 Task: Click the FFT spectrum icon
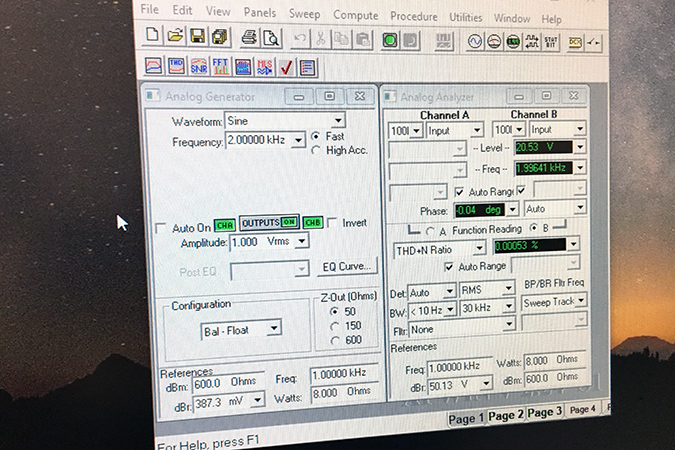point(220,67)
